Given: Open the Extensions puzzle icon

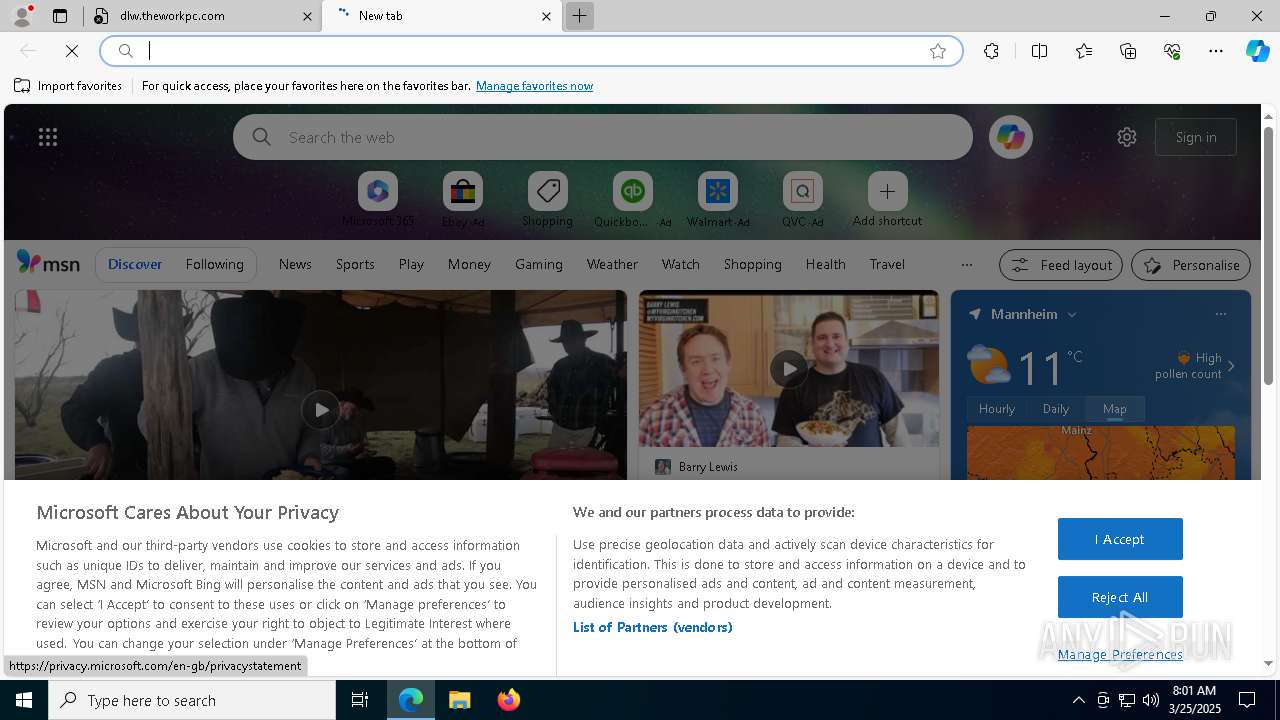Looking at the screenshot, I should pos(991,51).
